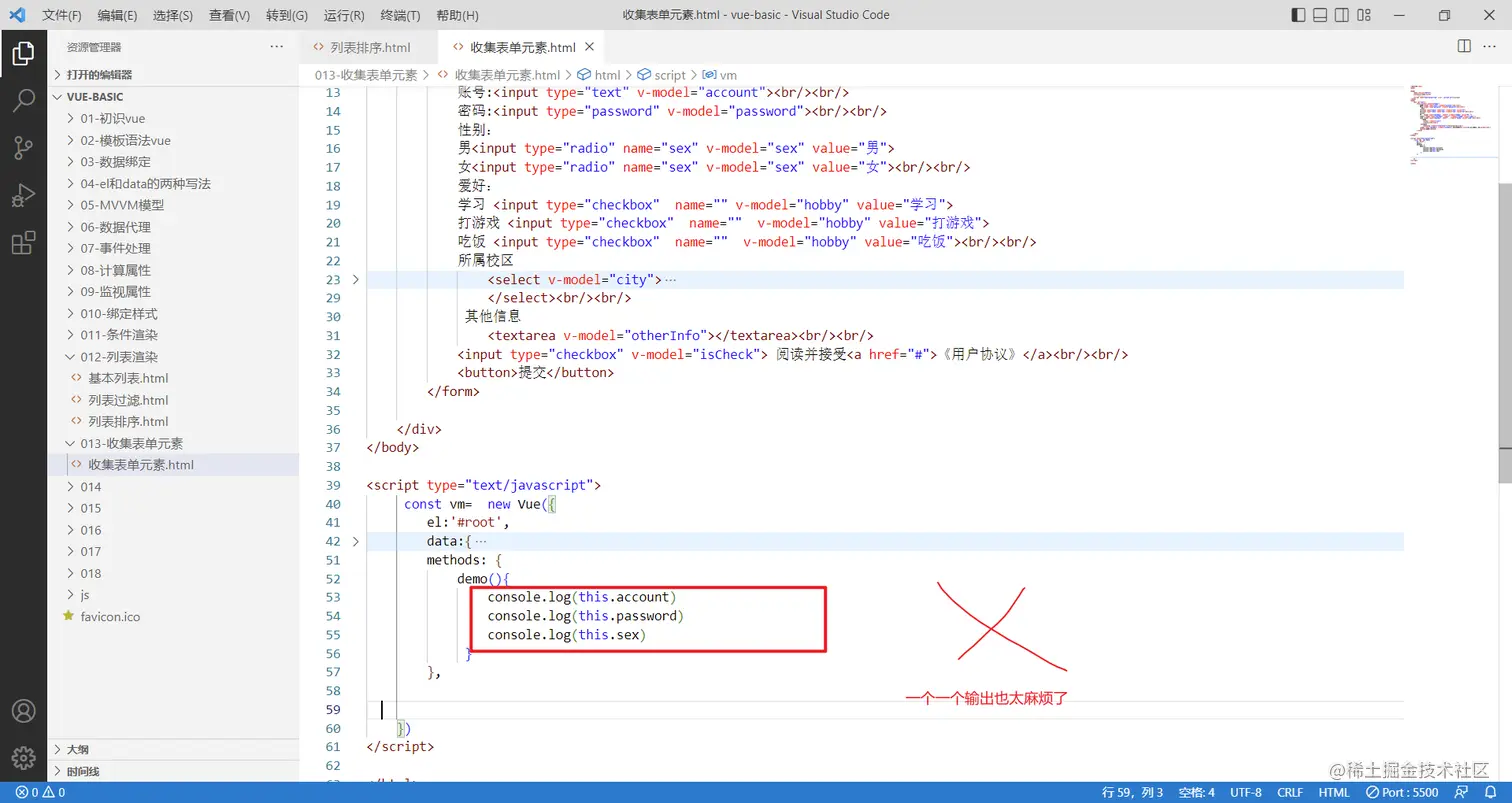Click breadcrumb html element
Image resolution: width=1512 pixels, height=803 pixels.
coord(599,75)
